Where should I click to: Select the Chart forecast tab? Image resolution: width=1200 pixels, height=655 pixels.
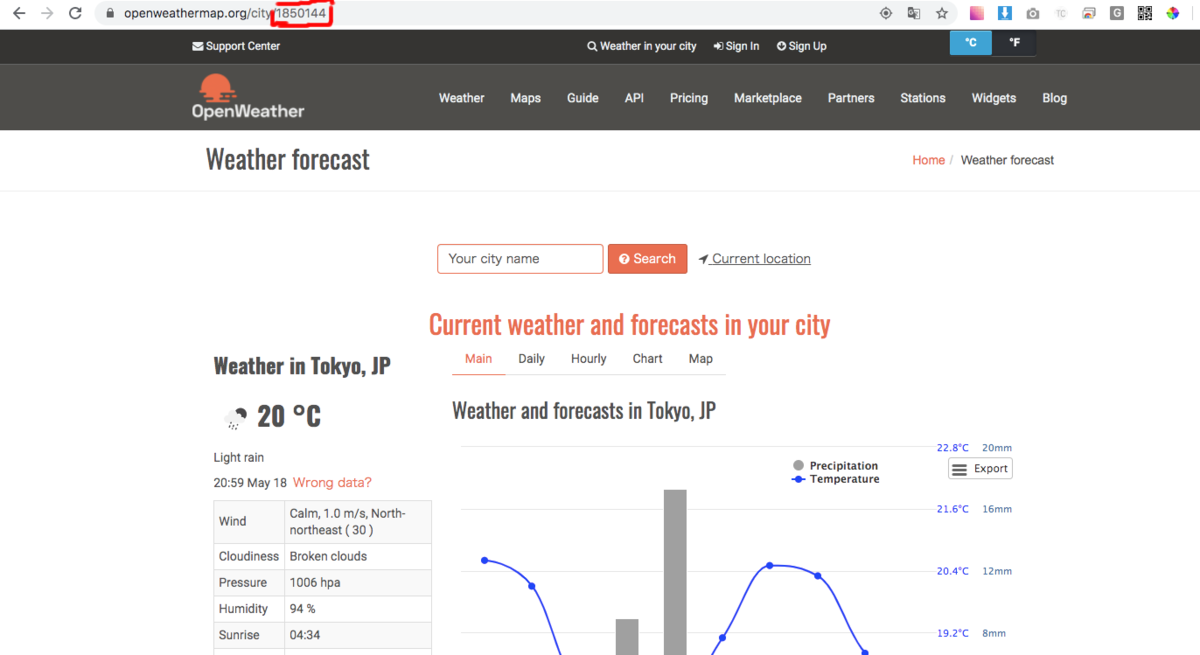[647, 359]
